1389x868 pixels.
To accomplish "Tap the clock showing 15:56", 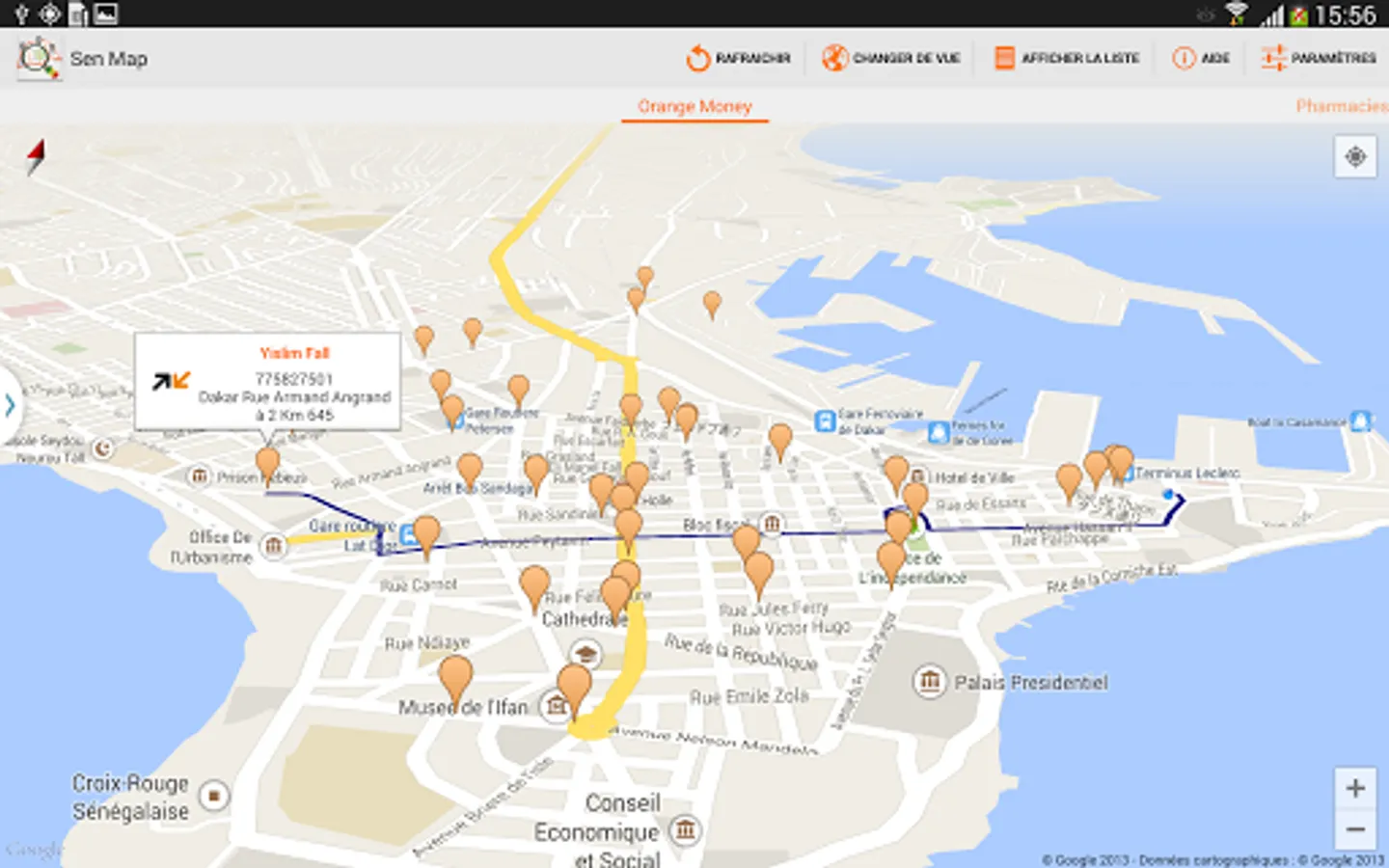I will click(x=1345, y=14).
